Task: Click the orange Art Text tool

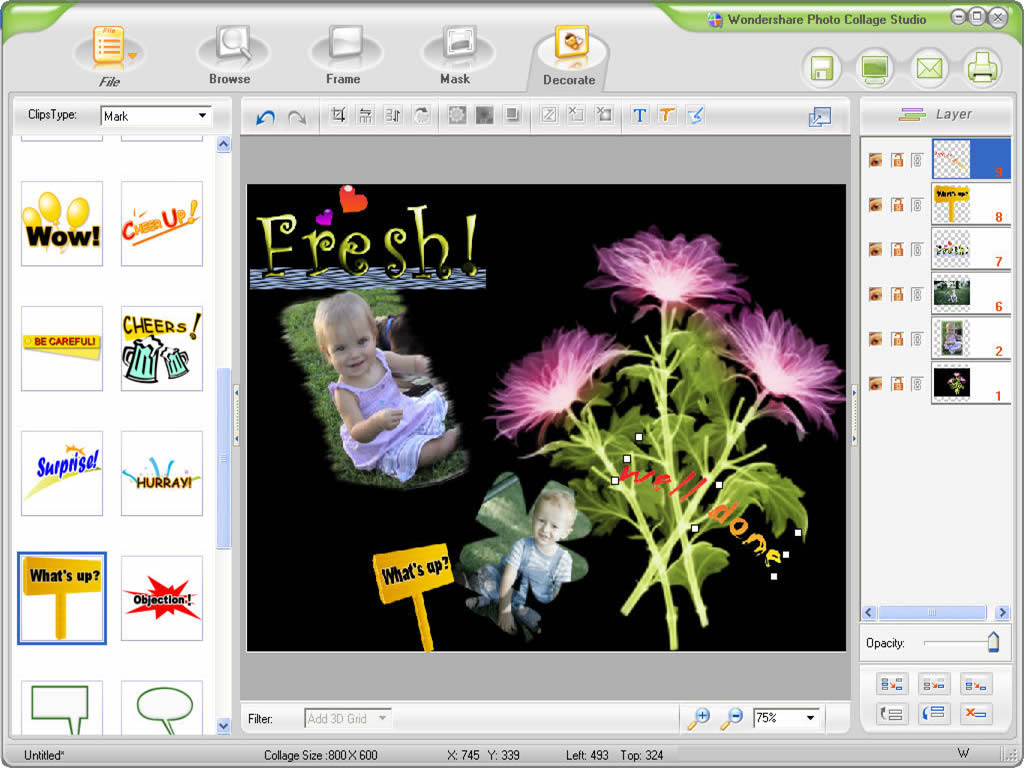Action: tap(667, 116)
